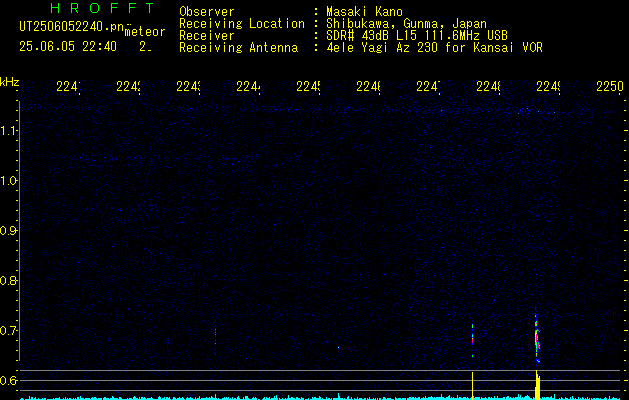Click the 2243 time axis label
The width and height of the screenshot is (629, 400).
tap(189, 87)
